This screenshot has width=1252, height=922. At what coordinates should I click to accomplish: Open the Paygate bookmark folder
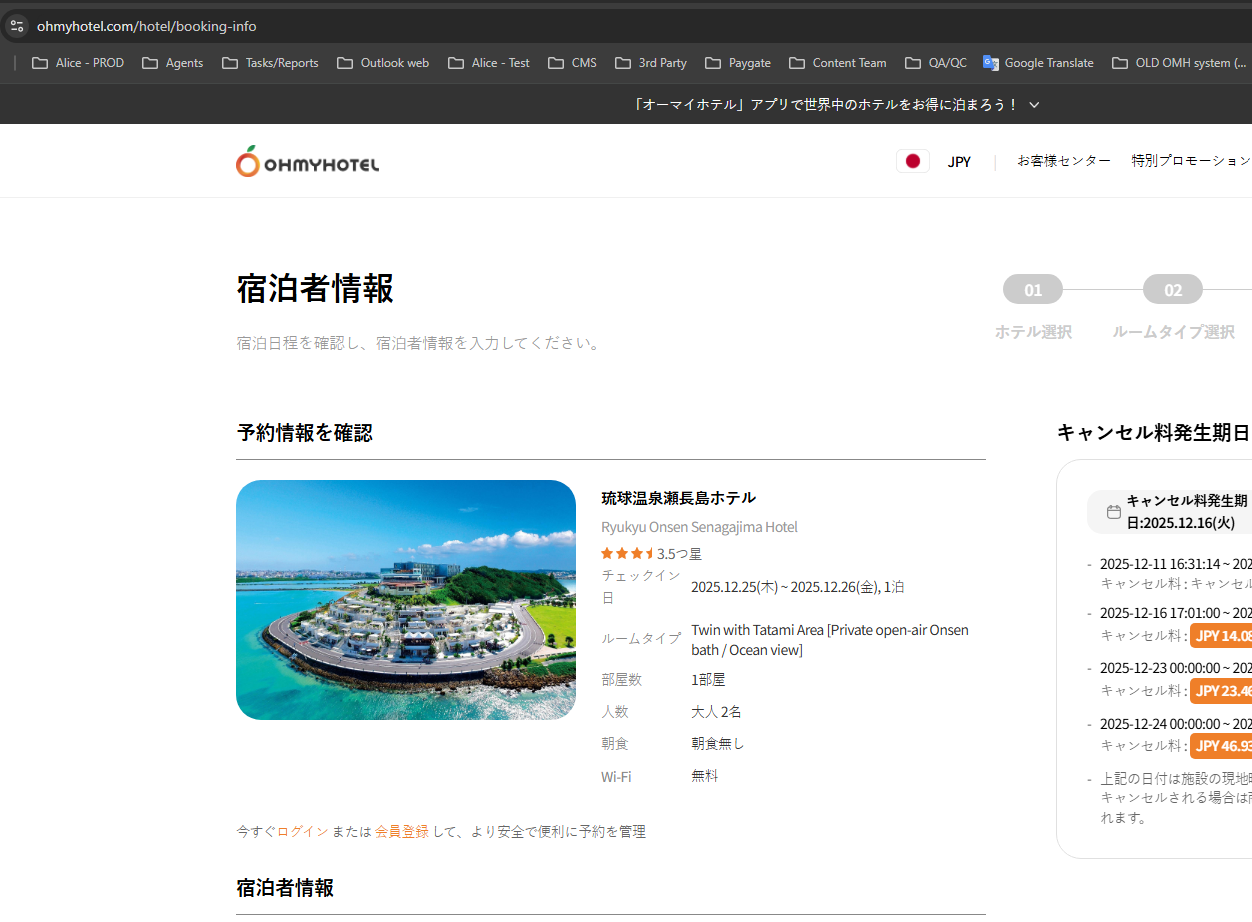(738, 63)
